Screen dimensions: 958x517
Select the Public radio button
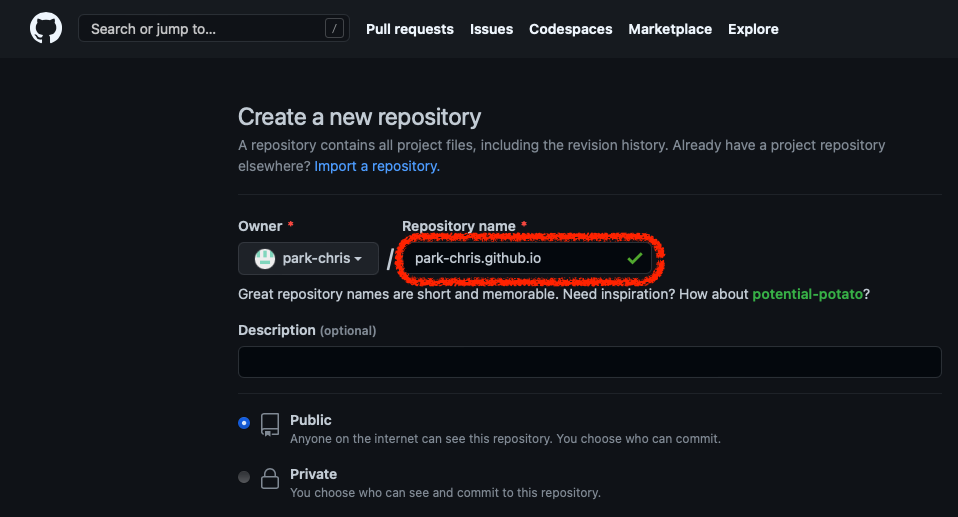pos(244,423)
